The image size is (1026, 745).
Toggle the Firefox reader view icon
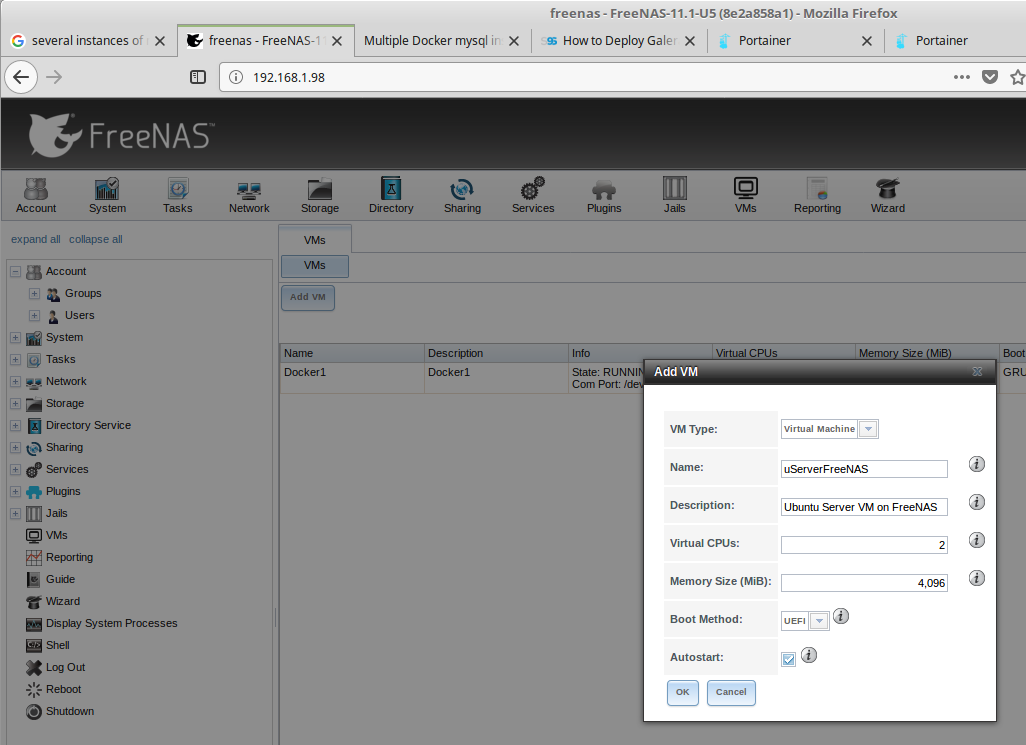(x=198, y=77)
